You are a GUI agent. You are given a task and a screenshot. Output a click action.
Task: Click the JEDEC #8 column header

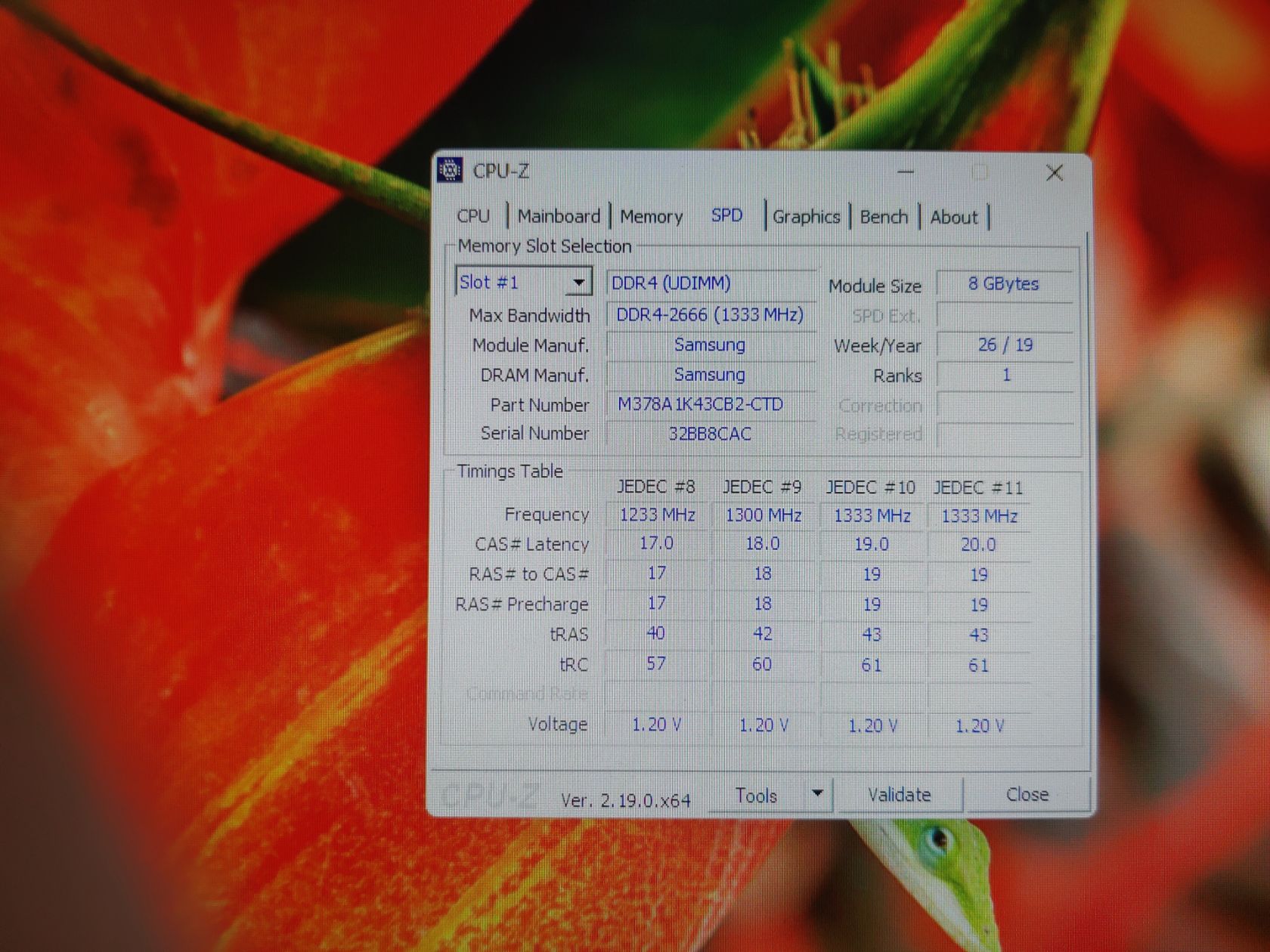(656, 487)
